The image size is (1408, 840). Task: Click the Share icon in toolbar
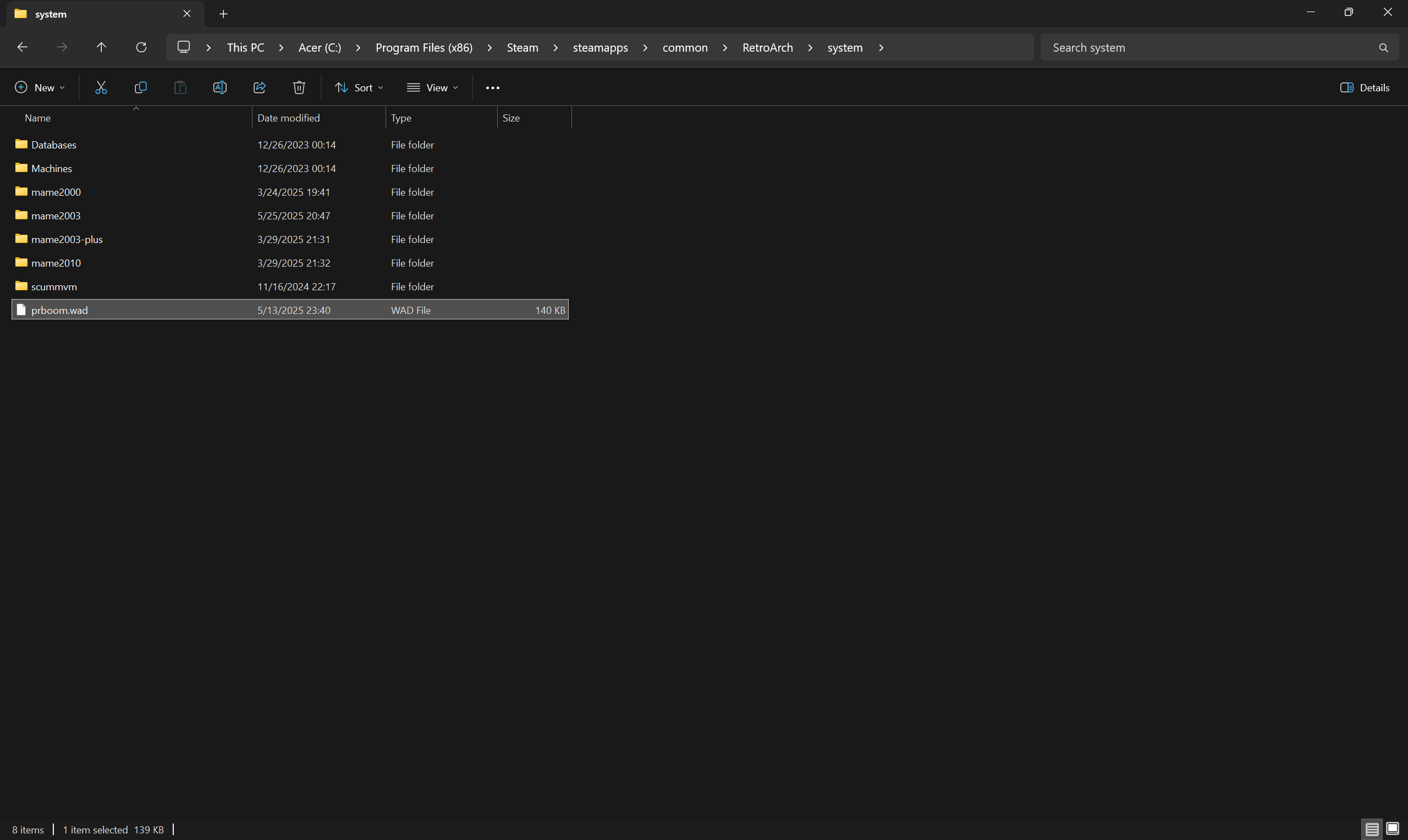coord(259,87)
